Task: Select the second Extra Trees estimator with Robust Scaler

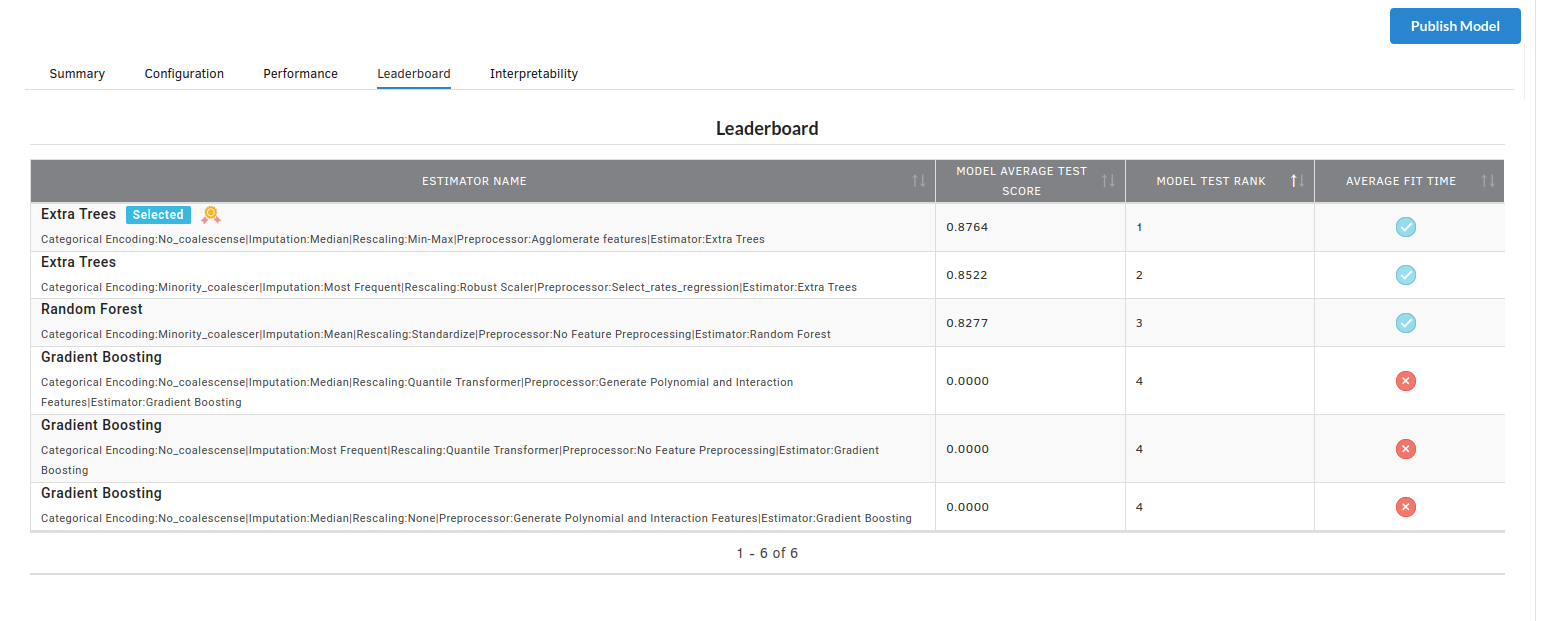Action: click(x=78, y=262)
